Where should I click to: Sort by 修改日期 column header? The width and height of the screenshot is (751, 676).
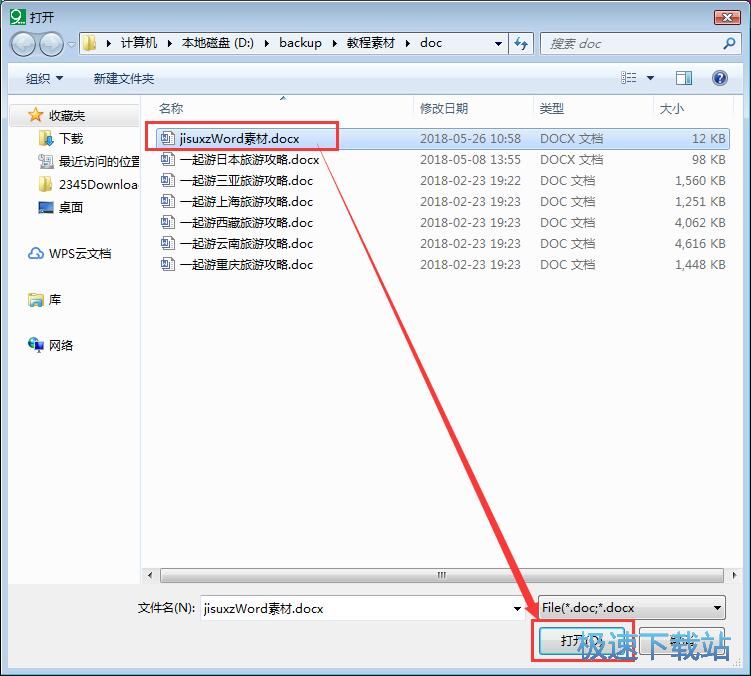point(444,108)
